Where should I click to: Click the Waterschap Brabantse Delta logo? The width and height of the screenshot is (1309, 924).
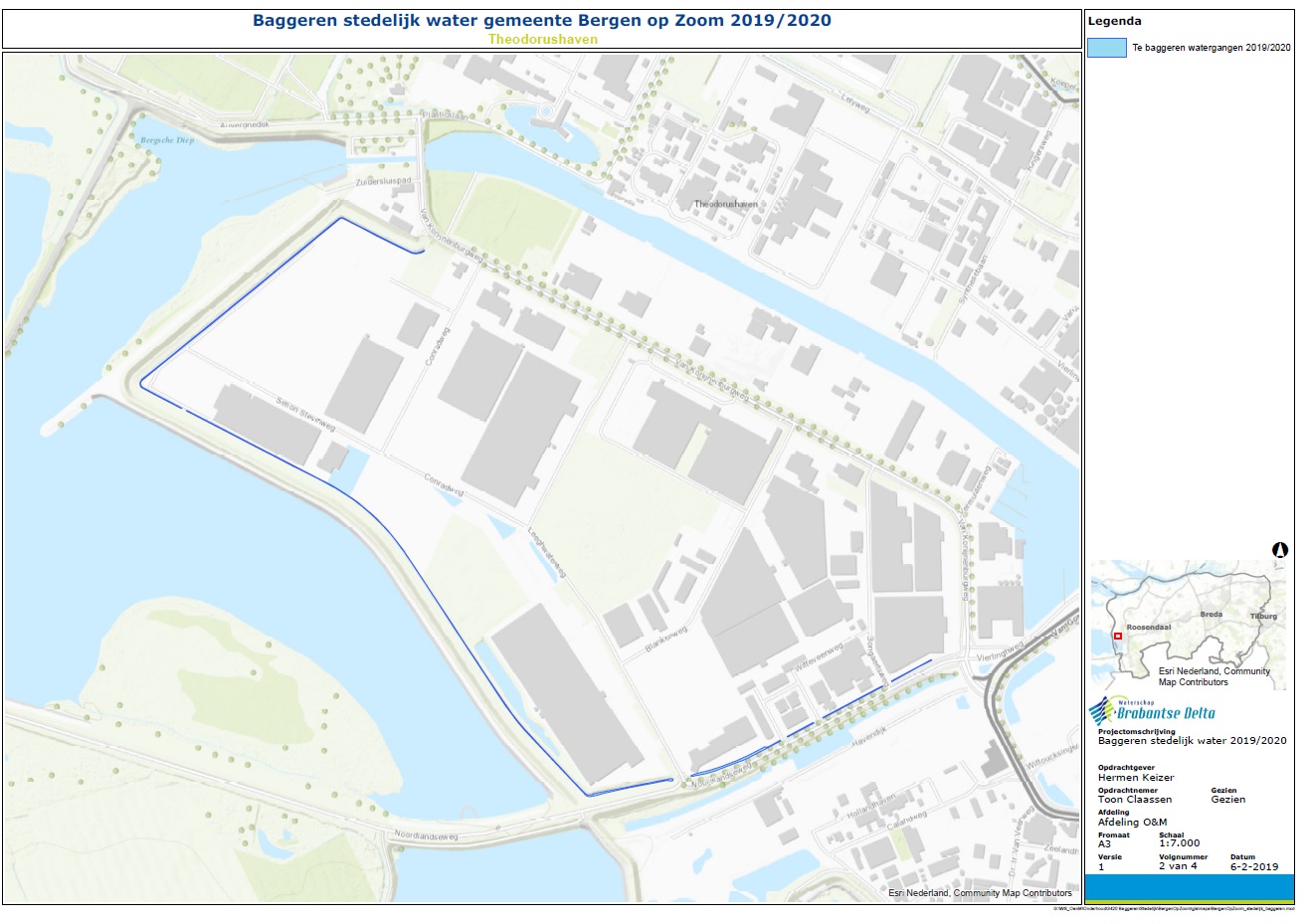[x=1152, y=711]
